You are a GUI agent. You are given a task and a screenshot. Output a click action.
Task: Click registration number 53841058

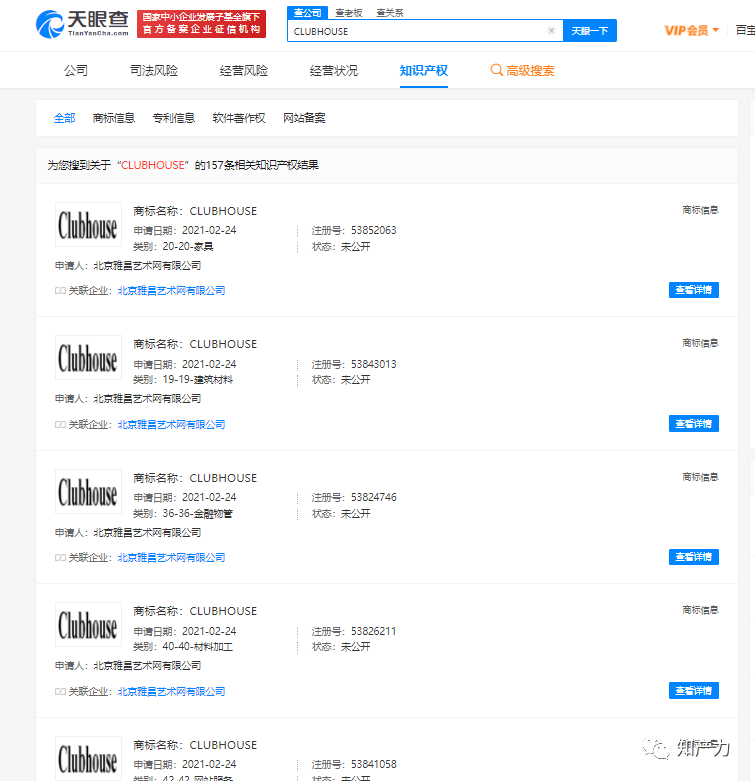(374, 764)
